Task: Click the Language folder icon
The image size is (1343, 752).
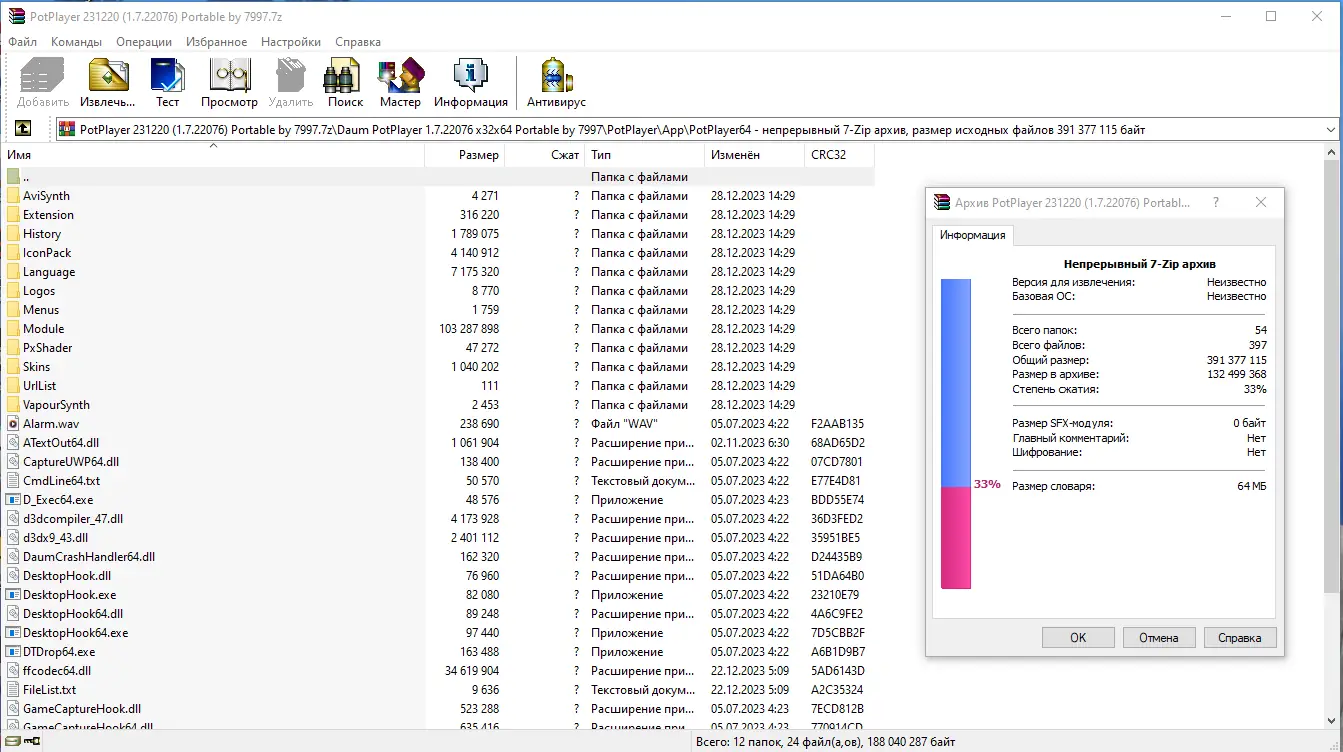Action: click(13, 272)
